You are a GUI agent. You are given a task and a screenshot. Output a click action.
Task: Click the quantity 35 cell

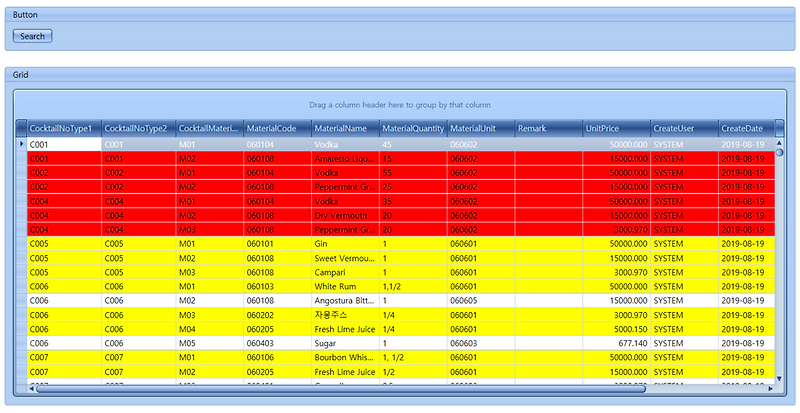tap(413, 201)
